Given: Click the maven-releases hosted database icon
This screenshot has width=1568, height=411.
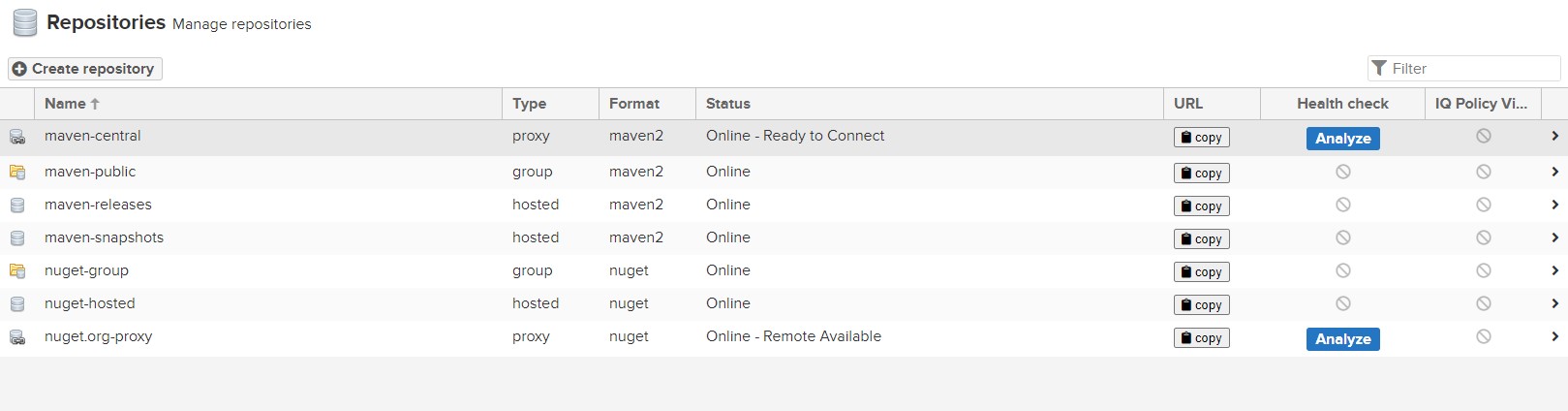Looking at the screenshot, I should pyautogui.click(x=17, y=205).
